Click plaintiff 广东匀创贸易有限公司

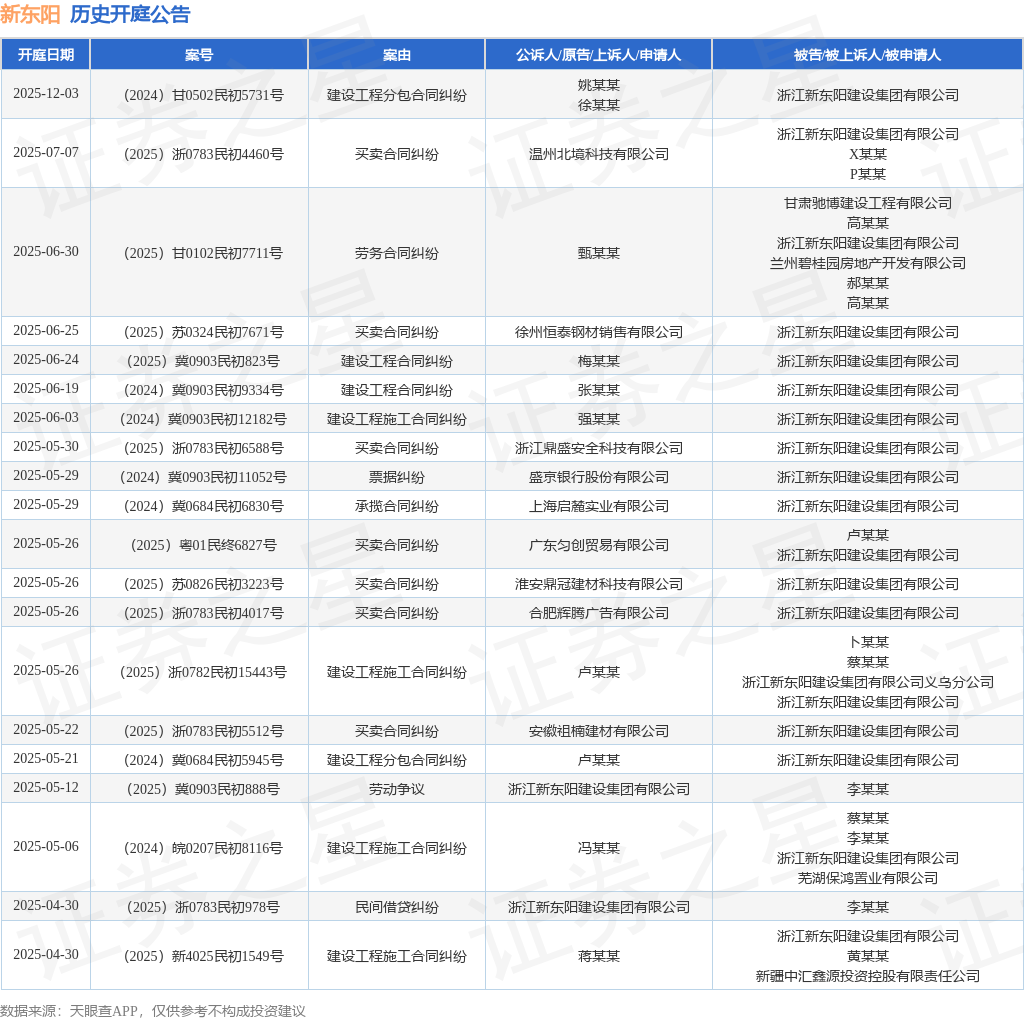598,545
